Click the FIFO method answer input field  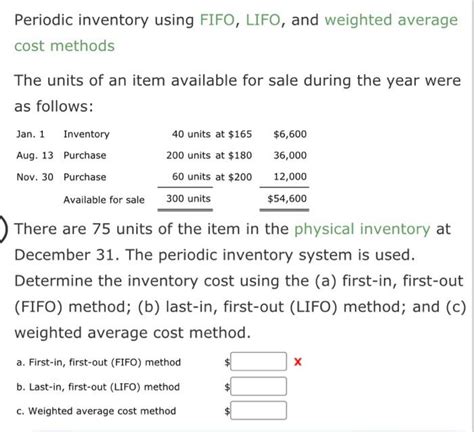click(258, 362)
